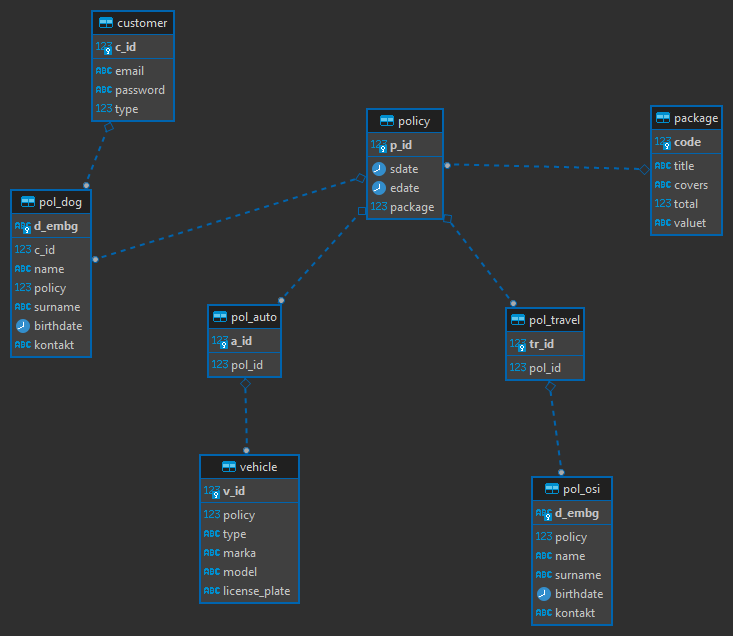Screen dimensions: 733x636
Task: Click the package table icon
Action: [x=663, y=118]
